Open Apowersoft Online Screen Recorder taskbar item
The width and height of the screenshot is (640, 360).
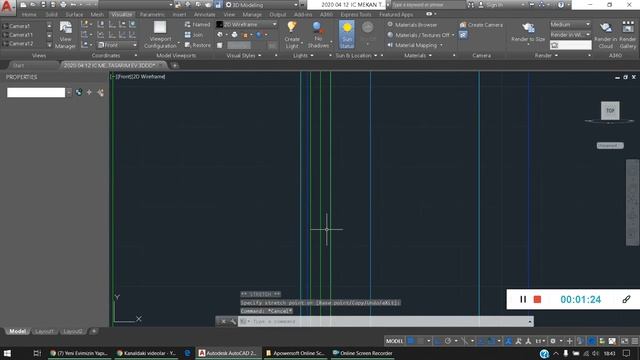pyautogui.click(x=295, y=353)
